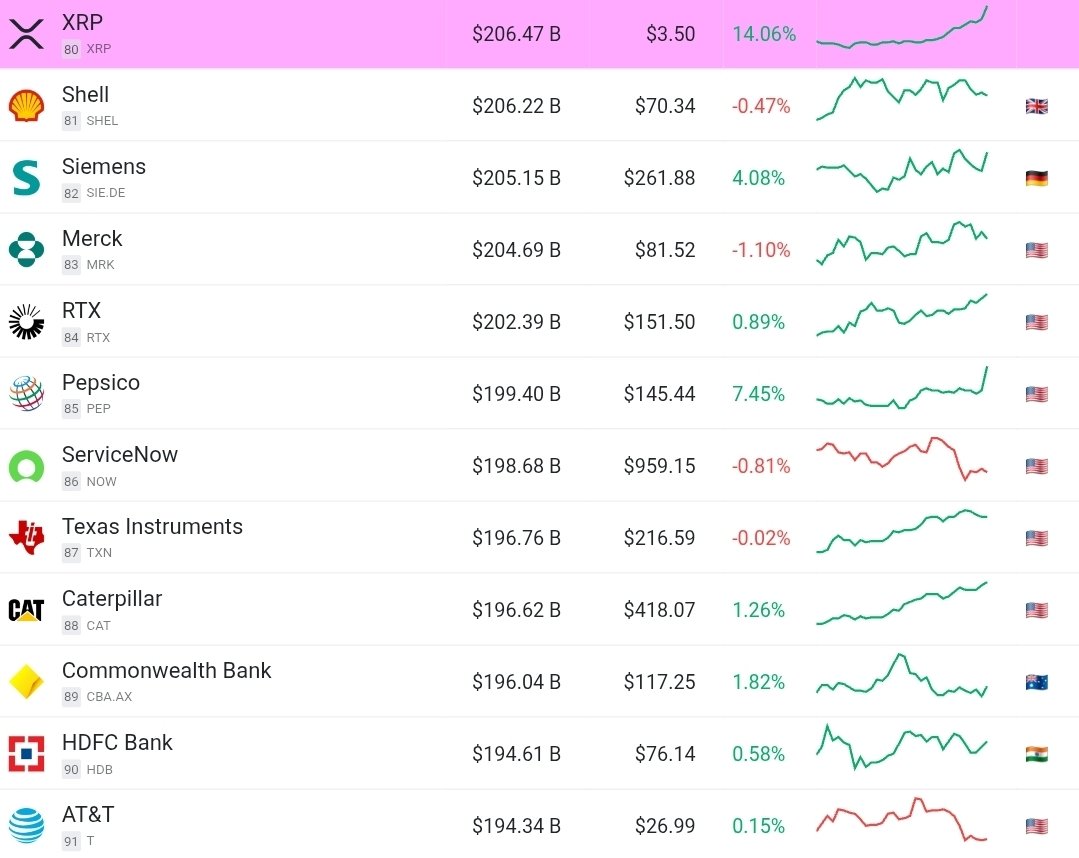Click the Commonwealth Bank yellow diamond logo

(26, 682)
